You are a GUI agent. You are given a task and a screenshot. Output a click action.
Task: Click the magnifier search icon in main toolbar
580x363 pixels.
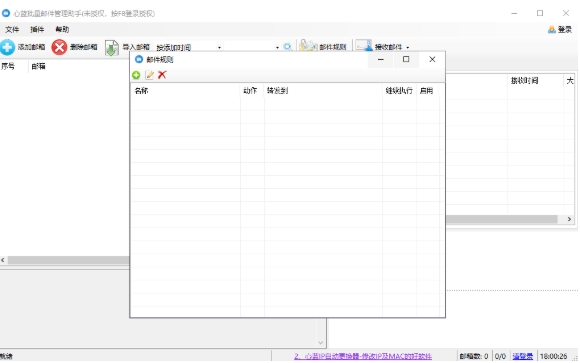287,47
